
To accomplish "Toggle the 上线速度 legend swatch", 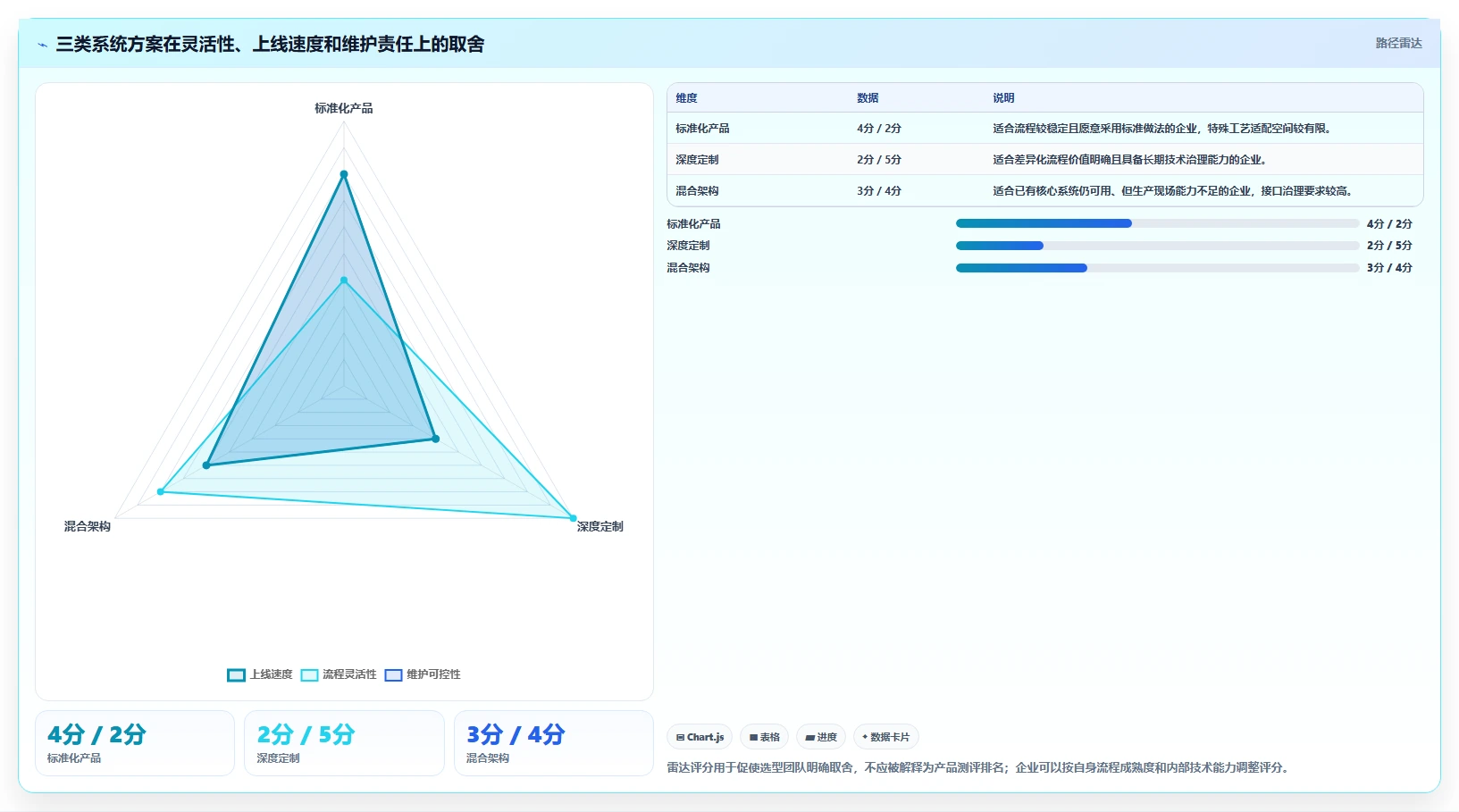I will tap(236, 674).
